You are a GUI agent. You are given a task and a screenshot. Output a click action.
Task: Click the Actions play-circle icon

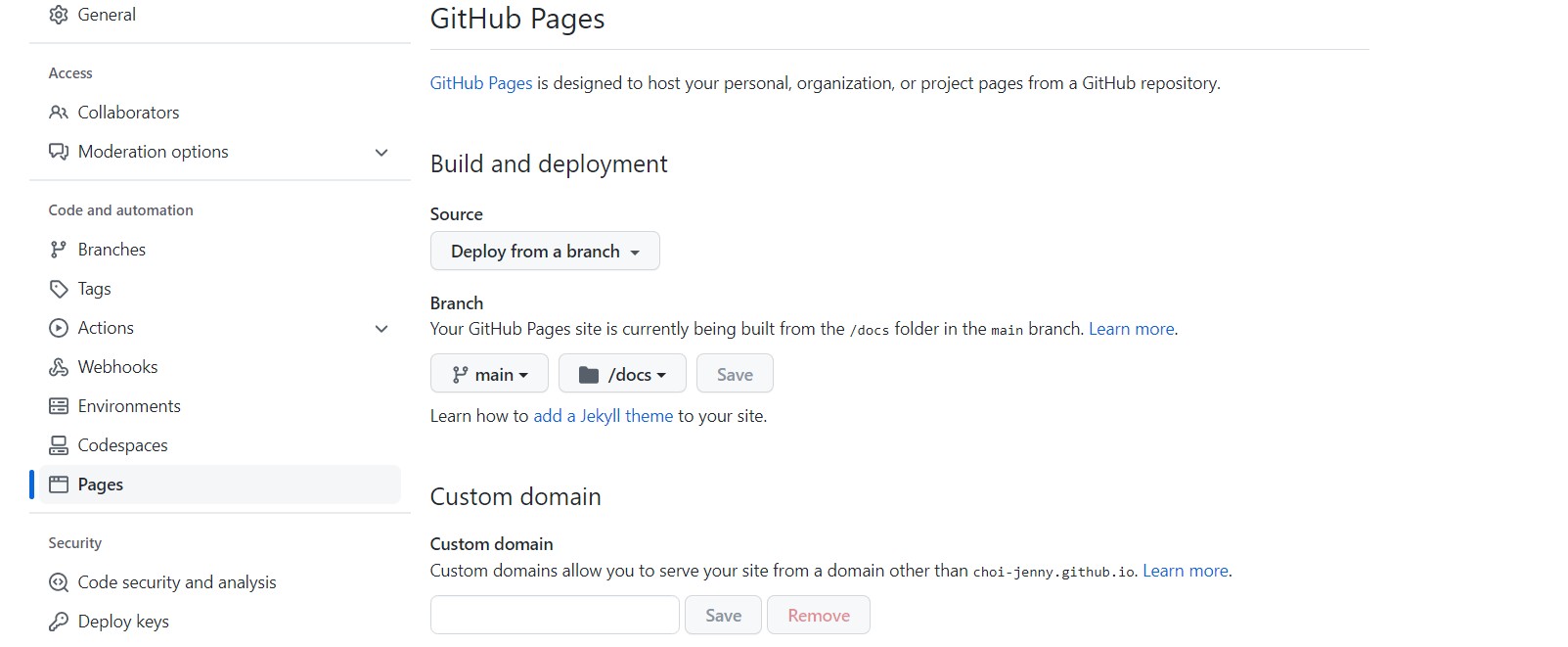coord(59,328)
